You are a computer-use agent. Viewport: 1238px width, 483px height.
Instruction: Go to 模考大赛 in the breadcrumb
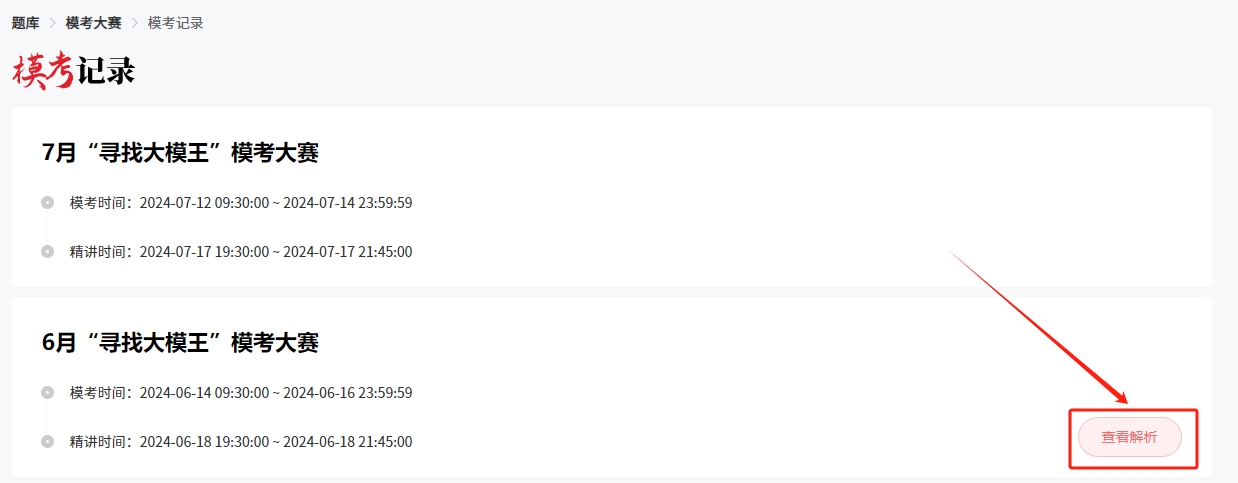(x=94, y=23)
